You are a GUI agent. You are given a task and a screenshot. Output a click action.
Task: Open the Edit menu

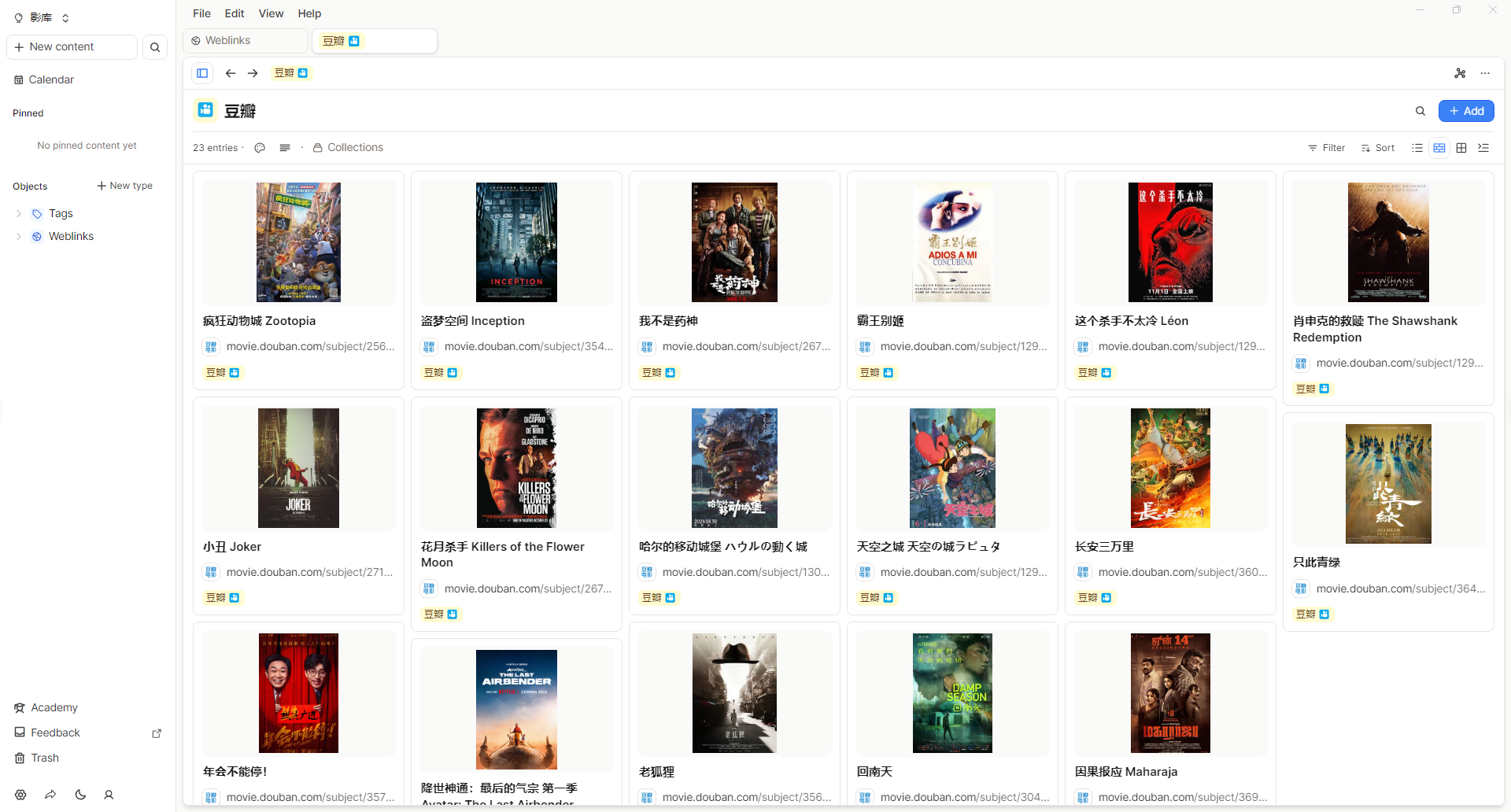pos(234,13)
